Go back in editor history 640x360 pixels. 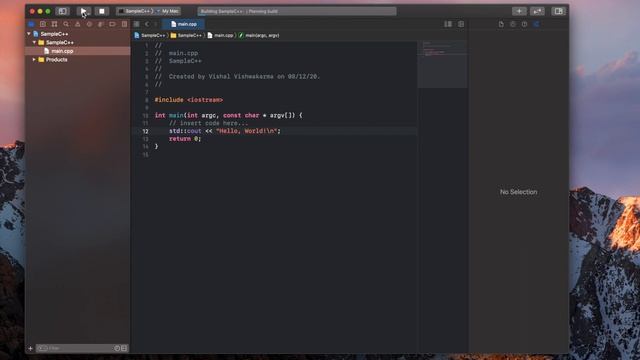coord(147,24)
